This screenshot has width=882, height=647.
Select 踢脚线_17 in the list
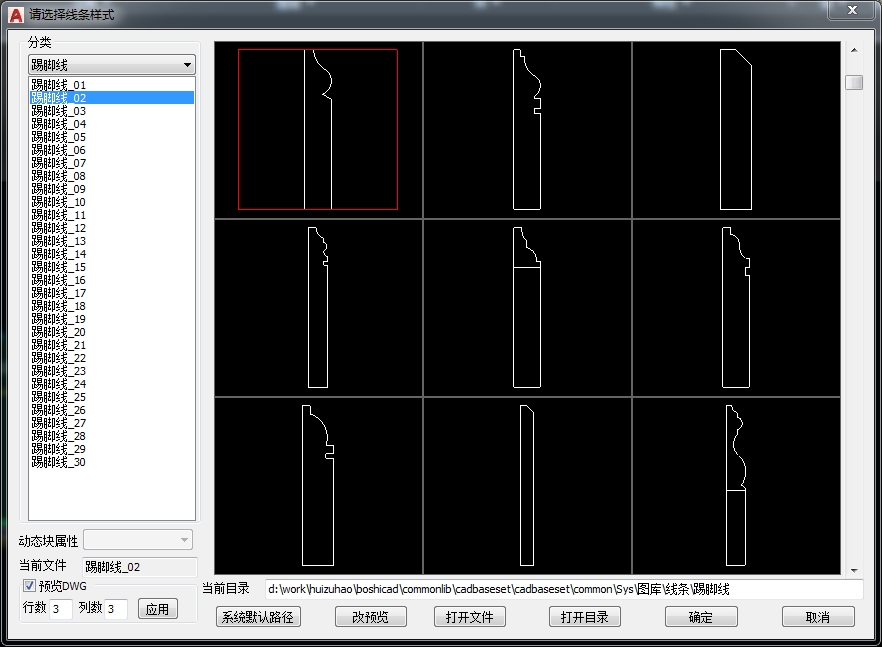coord(111,293)
